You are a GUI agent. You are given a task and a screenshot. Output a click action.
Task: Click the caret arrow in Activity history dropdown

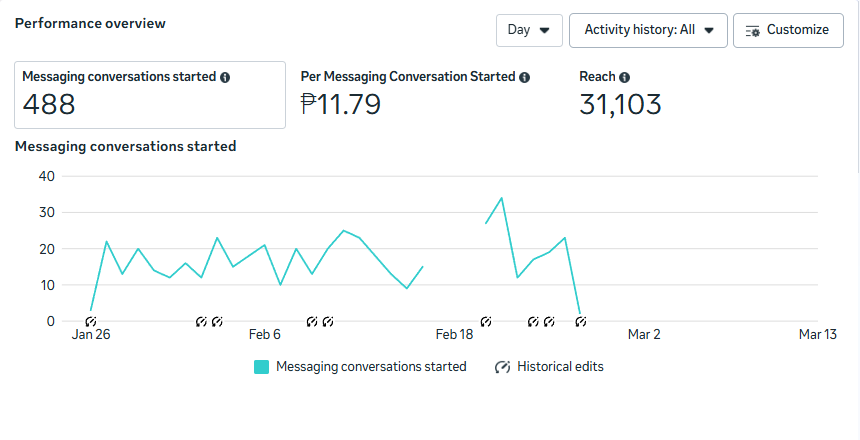tap(709, 30)
